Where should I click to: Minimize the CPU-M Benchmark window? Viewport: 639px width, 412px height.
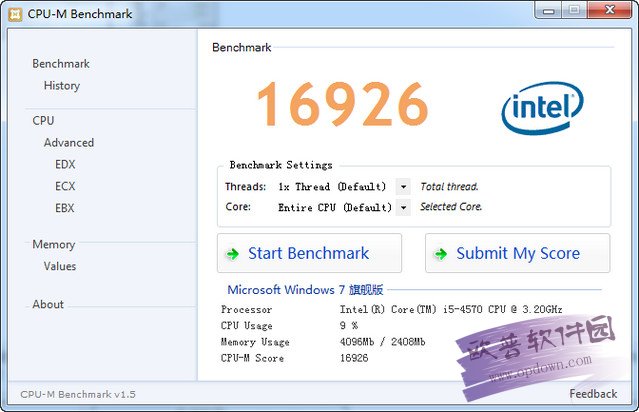(x=549, y=10)
